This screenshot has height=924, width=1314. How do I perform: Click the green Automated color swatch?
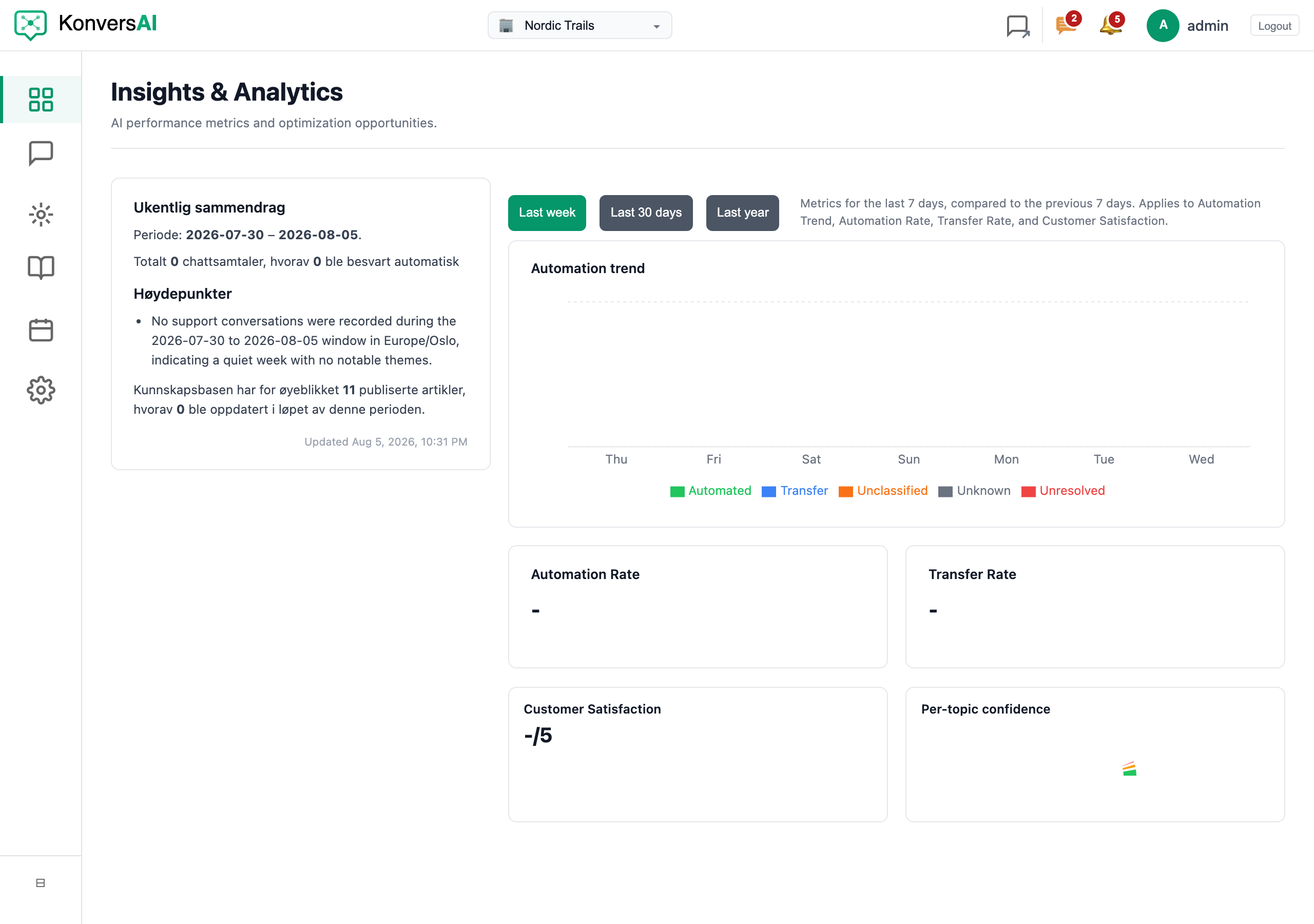pos(677,492)
